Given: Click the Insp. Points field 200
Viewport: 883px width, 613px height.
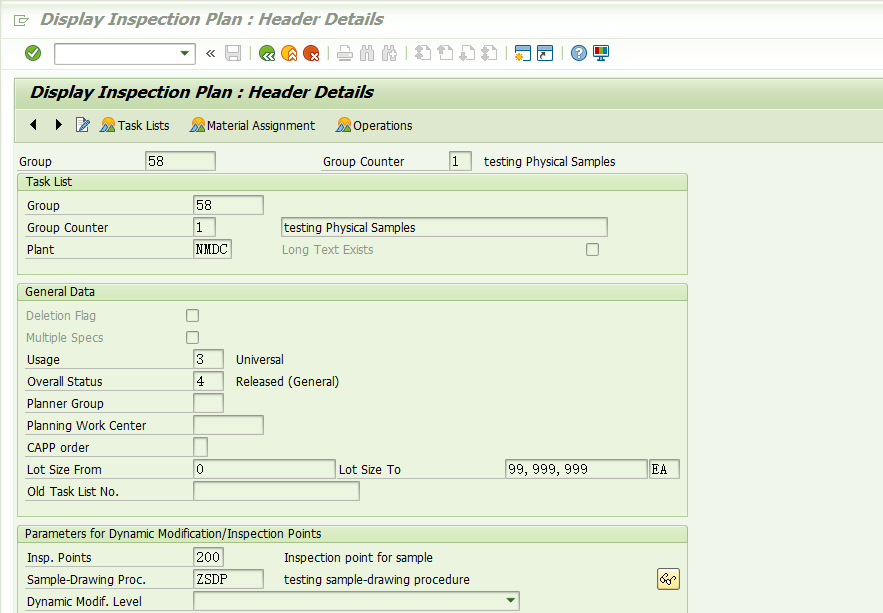Looking at the screenshot, I should click(x=208, y=557).
